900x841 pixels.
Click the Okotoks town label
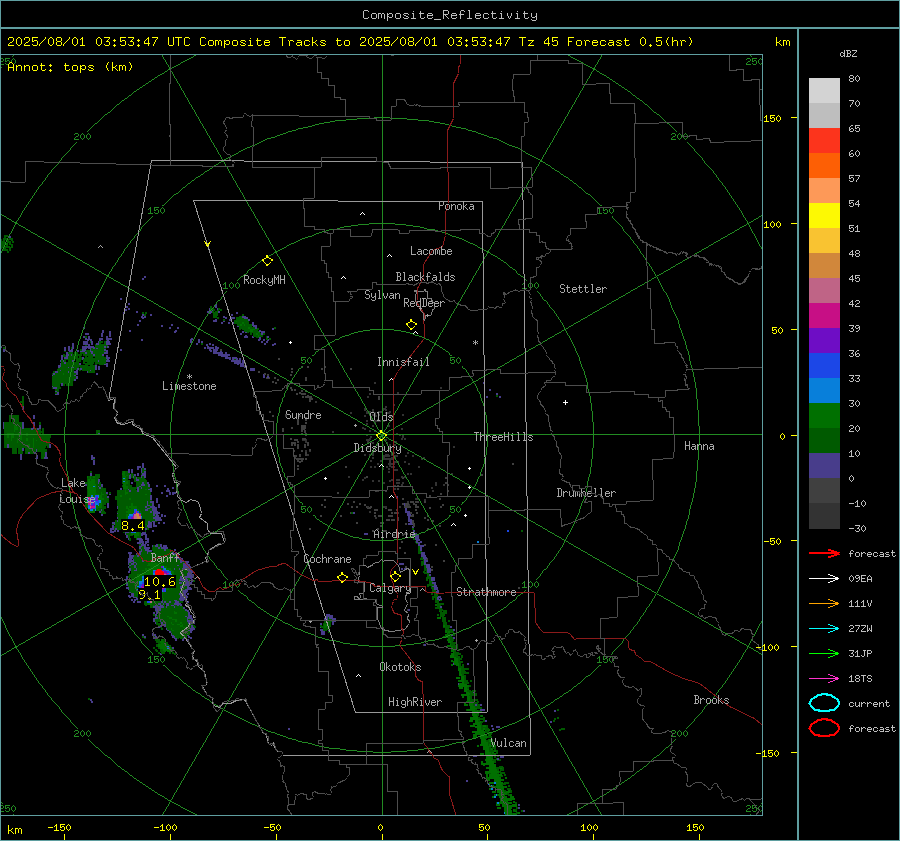point(400,667)
